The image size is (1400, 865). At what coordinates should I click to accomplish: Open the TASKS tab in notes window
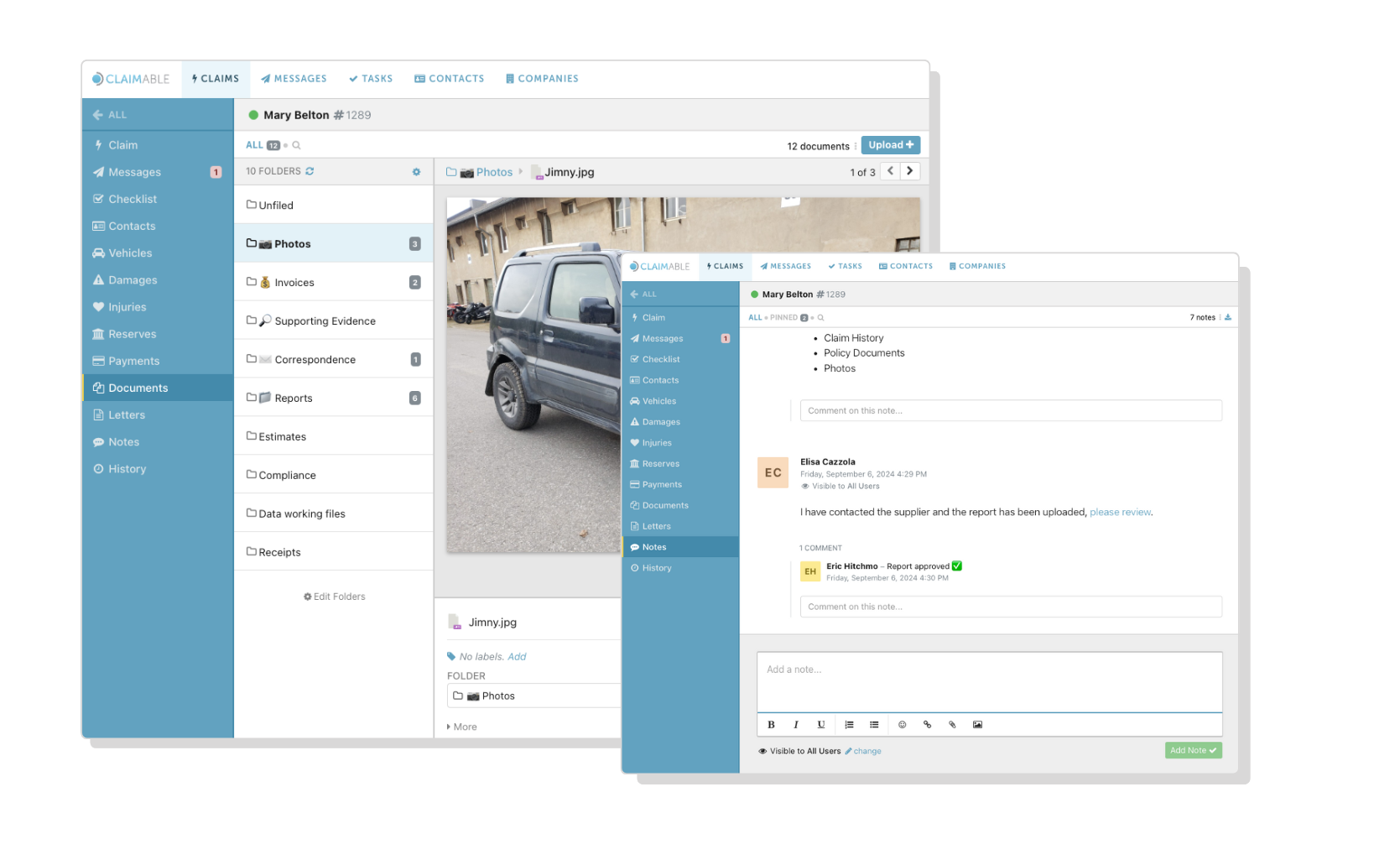[x=845, y=266]
